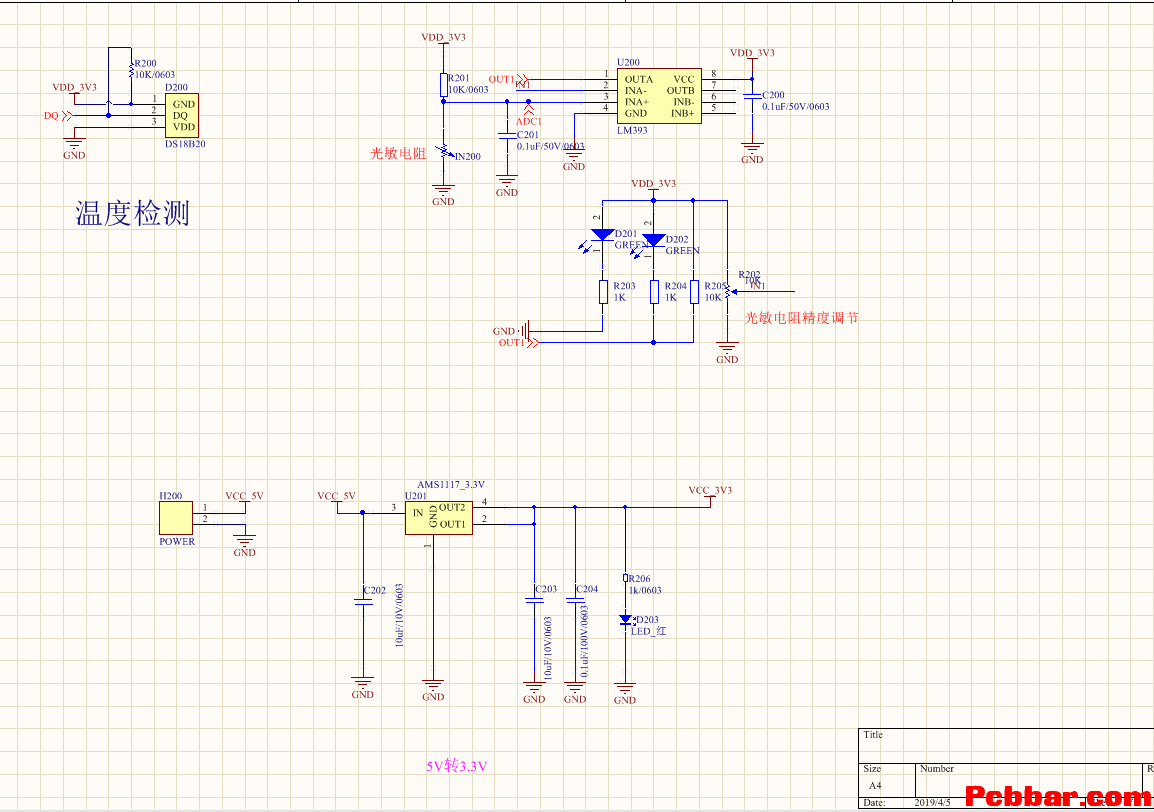Select the VCC_5V label at the regulator input
1154x812 pixels.
(x=336, y=496)
